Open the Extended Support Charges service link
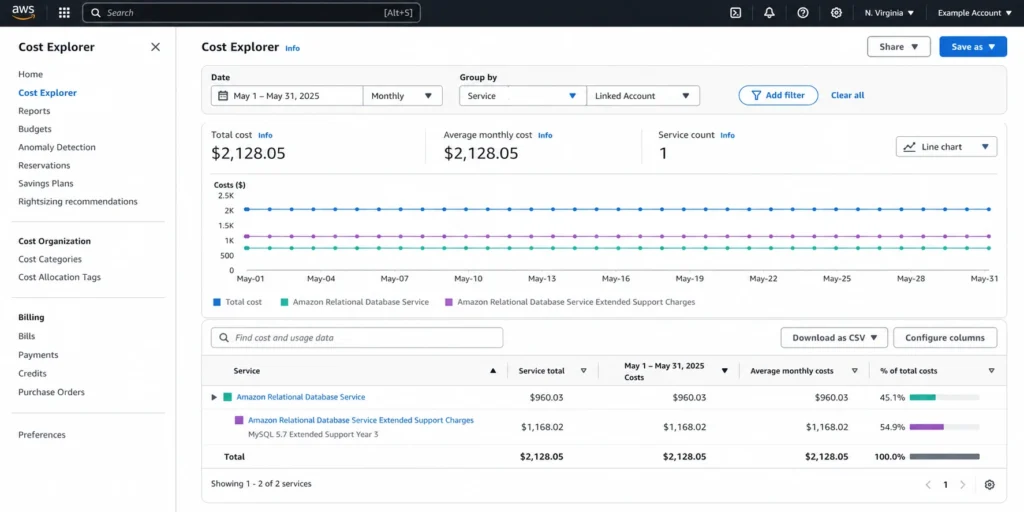The width and height of the screenshot is (1024, 512). pyautogui.click(x=360, y=421)
